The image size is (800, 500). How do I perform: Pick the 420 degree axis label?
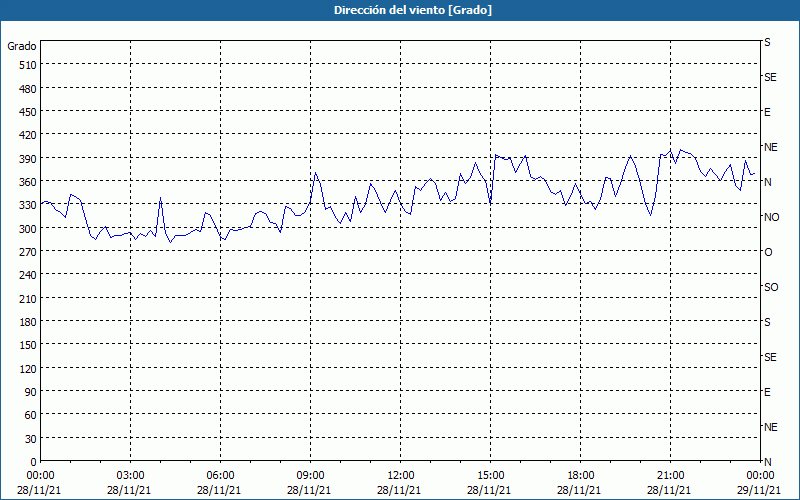click(x=28, y=135)
